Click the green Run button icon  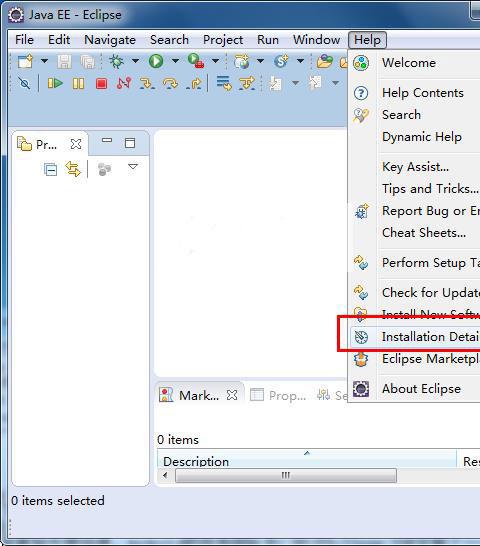tap(156, 61)
